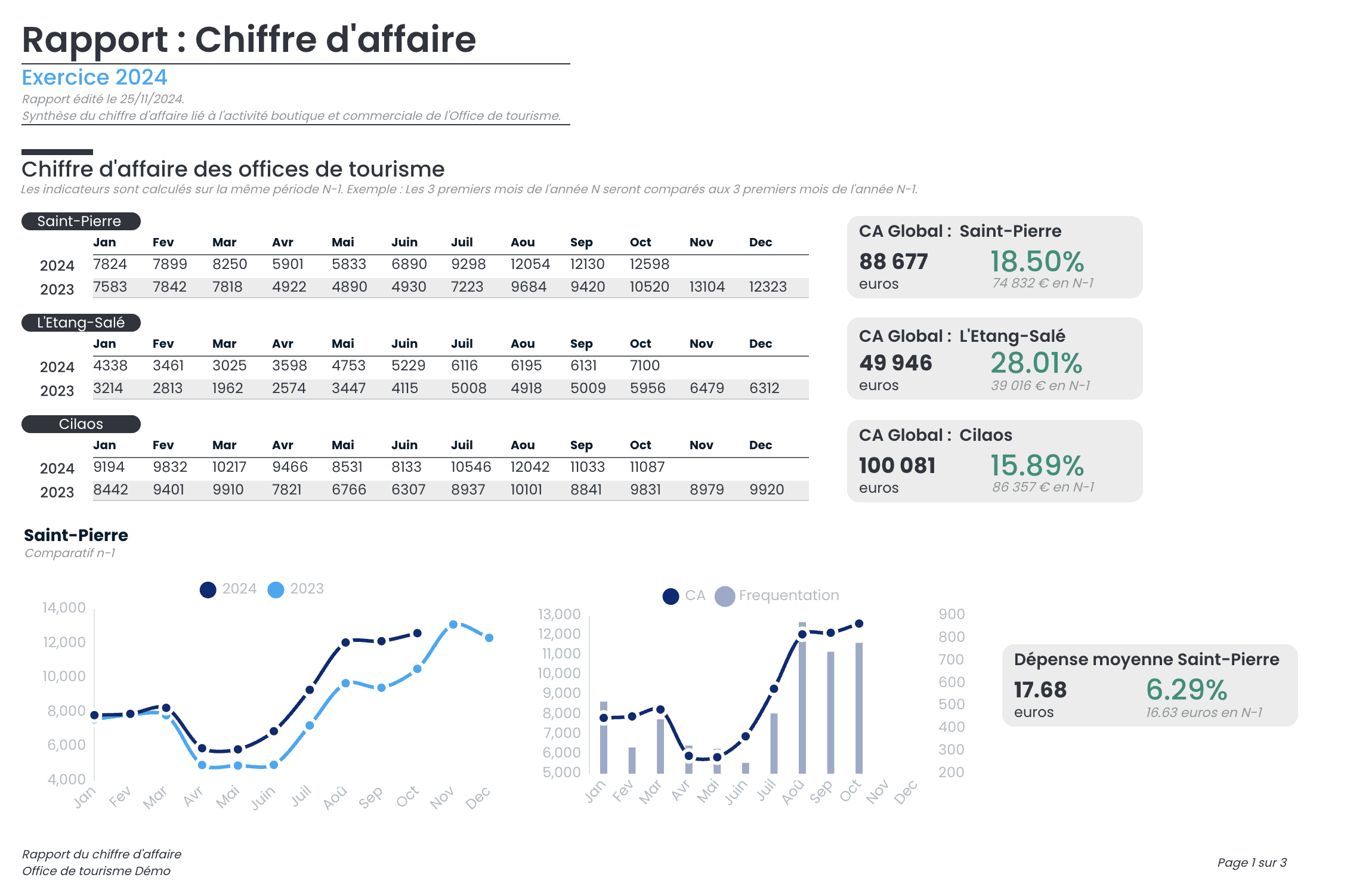
Task: Click the 'Dépense moyenne Saint-Pierre' card title
Action: click(1147, 660)
